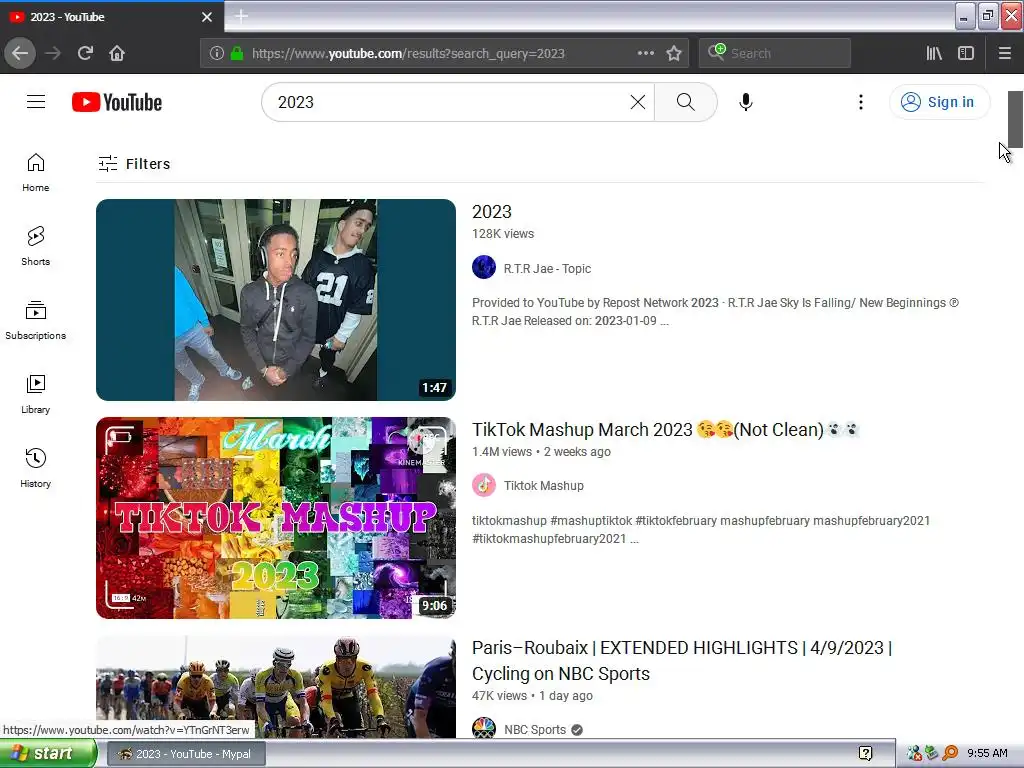Play the TikTok Mashup 9:06 thumbnail
This screenshot has height=768, width=1024.
pos(276,518)
